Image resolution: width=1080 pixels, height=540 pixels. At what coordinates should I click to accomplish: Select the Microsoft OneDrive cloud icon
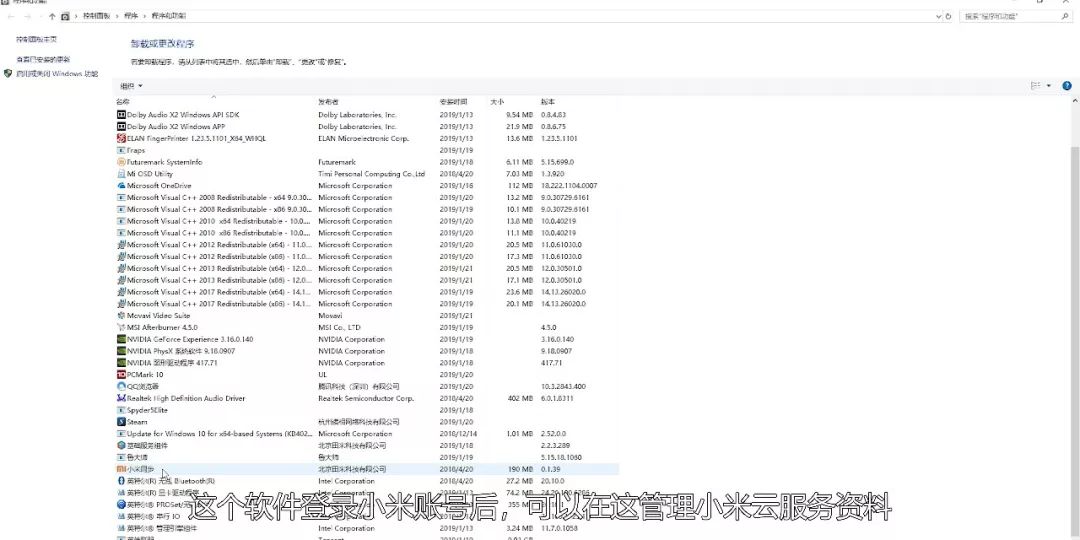(x=121, y=186)
